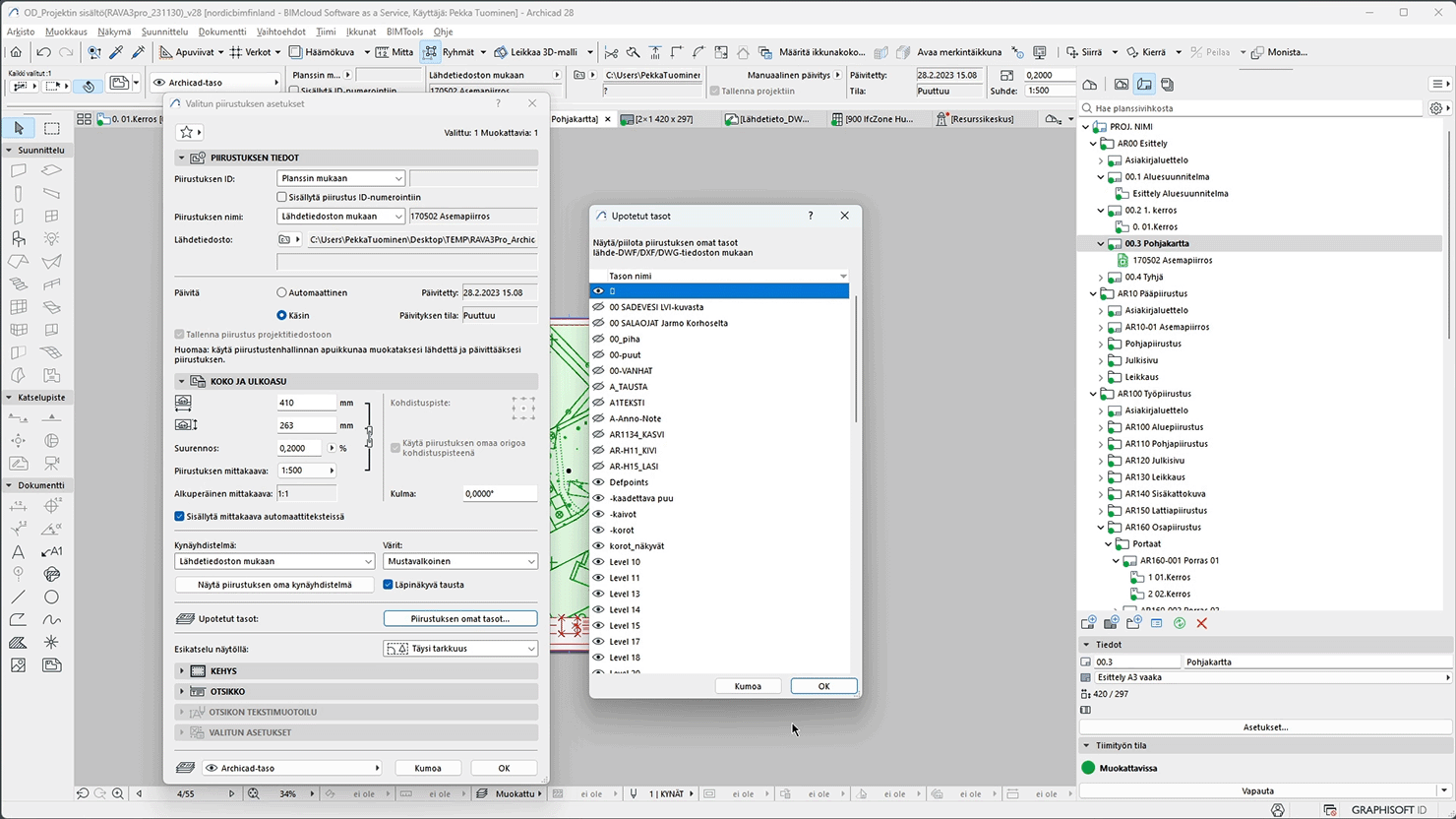The image size is (1456, 819).
Task: Open Piirustuksen ID dropdown
Action: pyautogui.click(x=340, y=178)
